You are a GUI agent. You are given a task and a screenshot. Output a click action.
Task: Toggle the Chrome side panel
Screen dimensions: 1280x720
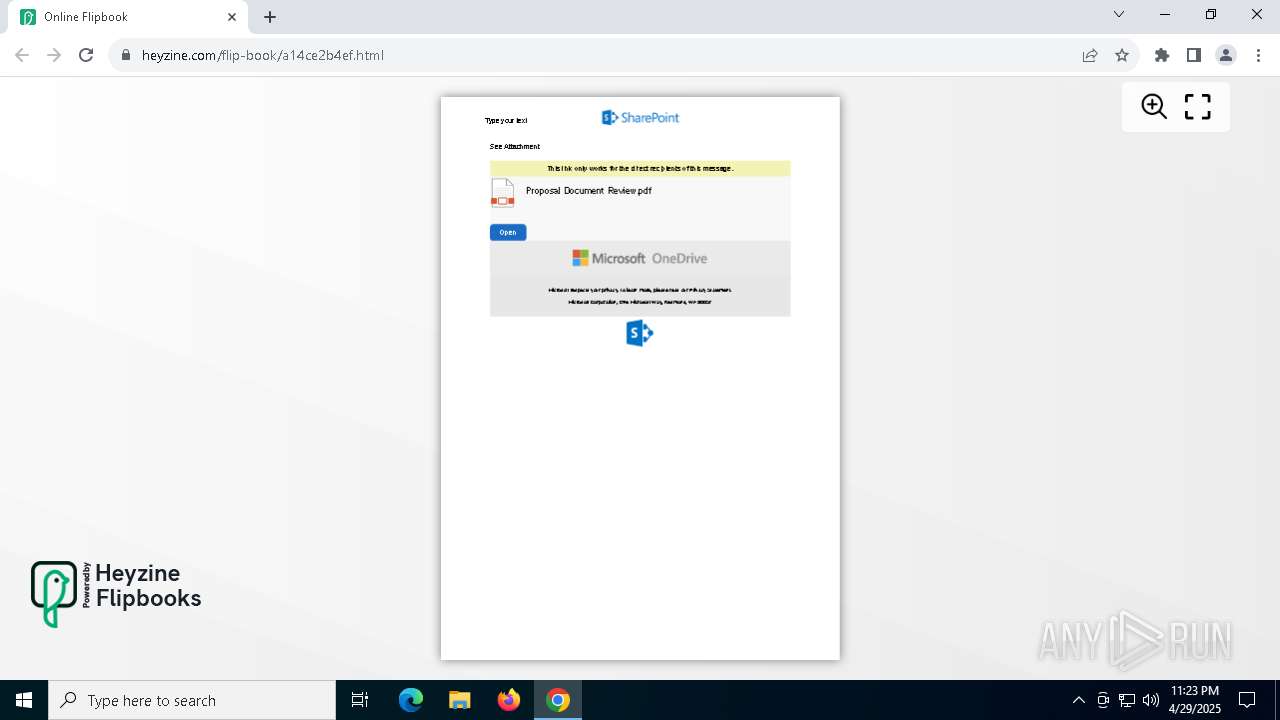coord(1194,55)
